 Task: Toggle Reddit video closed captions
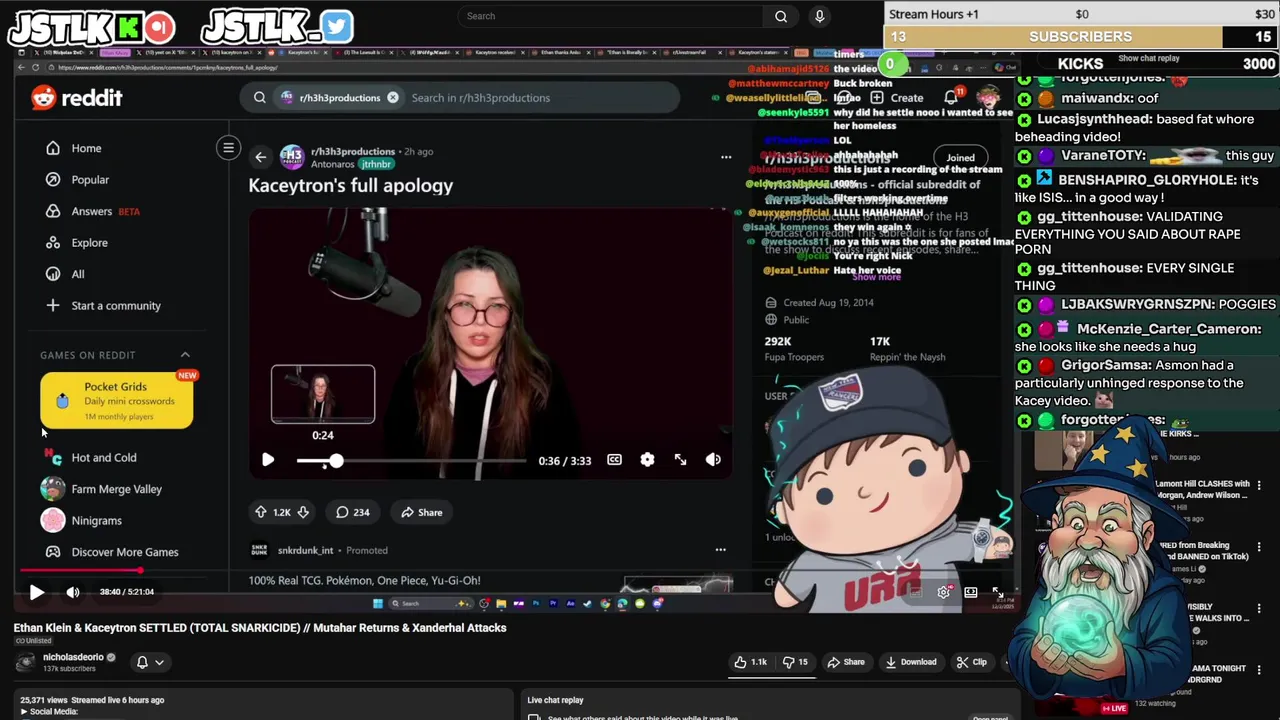(x=614, y=460)
